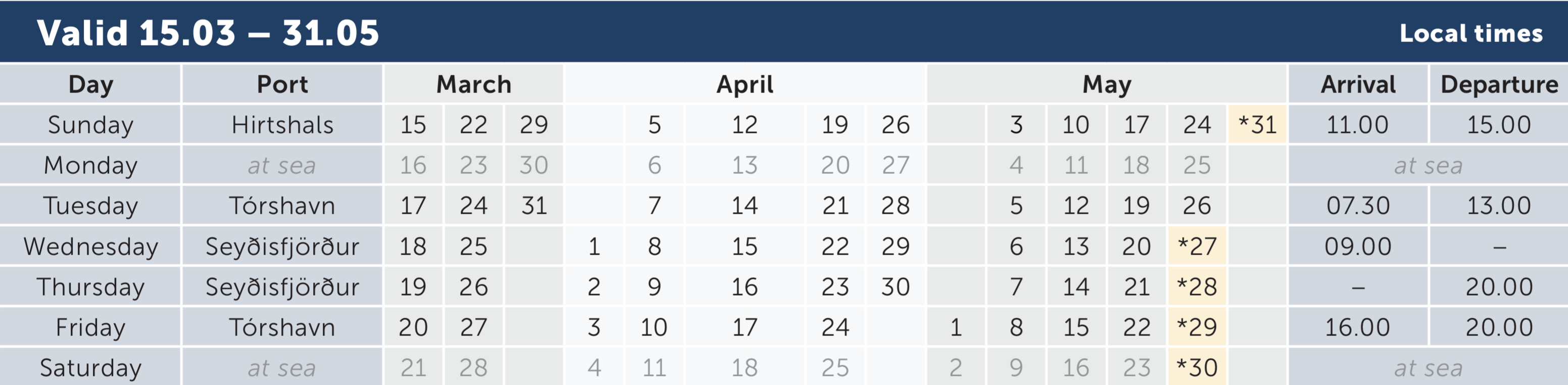Select the "Day" column header
1568x385 pixels.
coord(91,84)
